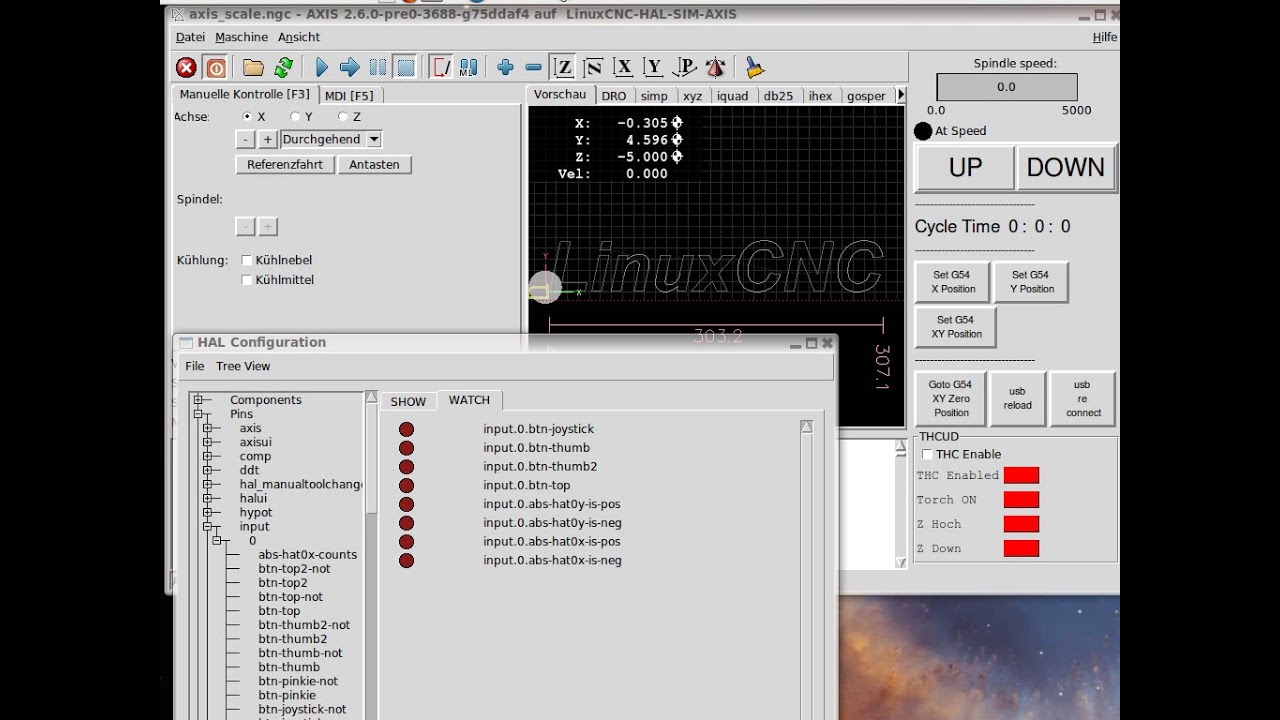
Task: Toggle machine power icon
Action: click(x=215, y=68)
